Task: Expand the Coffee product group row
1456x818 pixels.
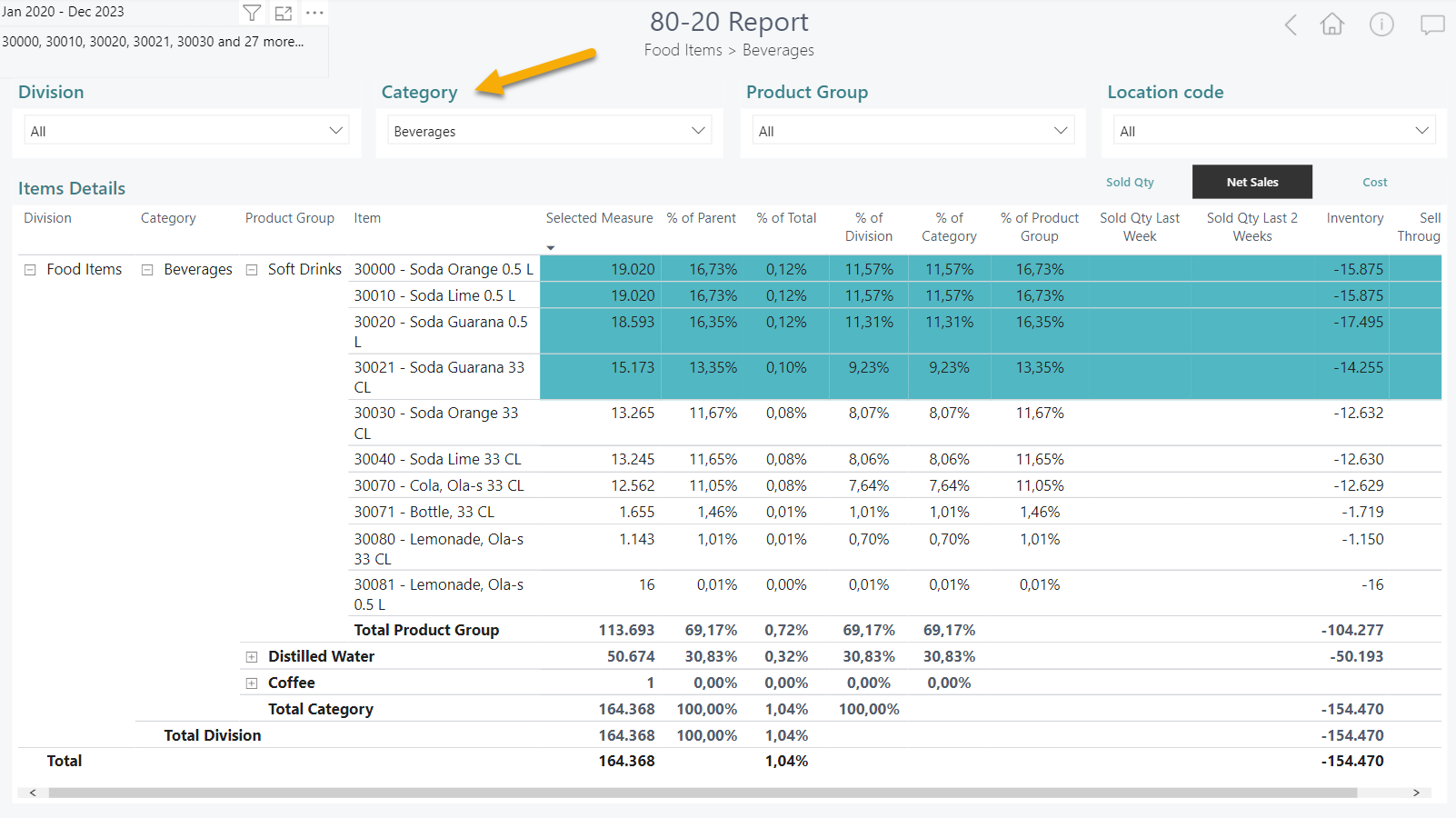Action: coord(252,683)
